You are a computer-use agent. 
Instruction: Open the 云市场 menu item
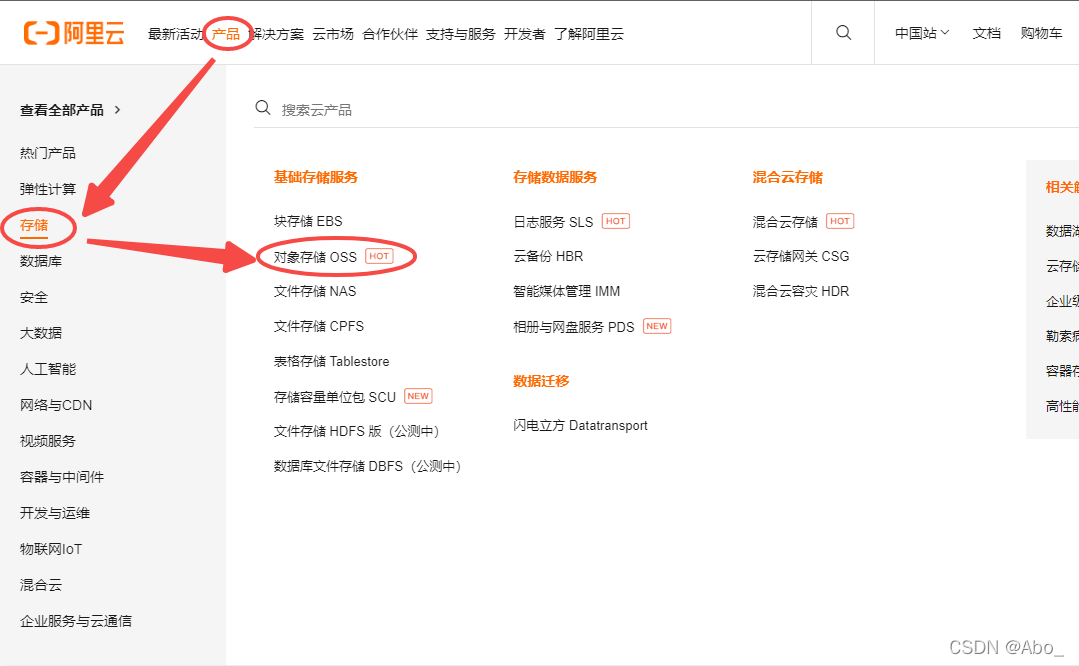click(332, 32)
